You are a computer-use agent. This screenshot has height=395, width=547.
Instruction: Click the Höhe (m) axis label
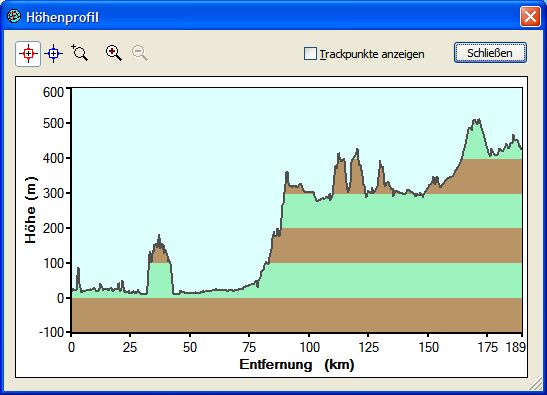31,210
